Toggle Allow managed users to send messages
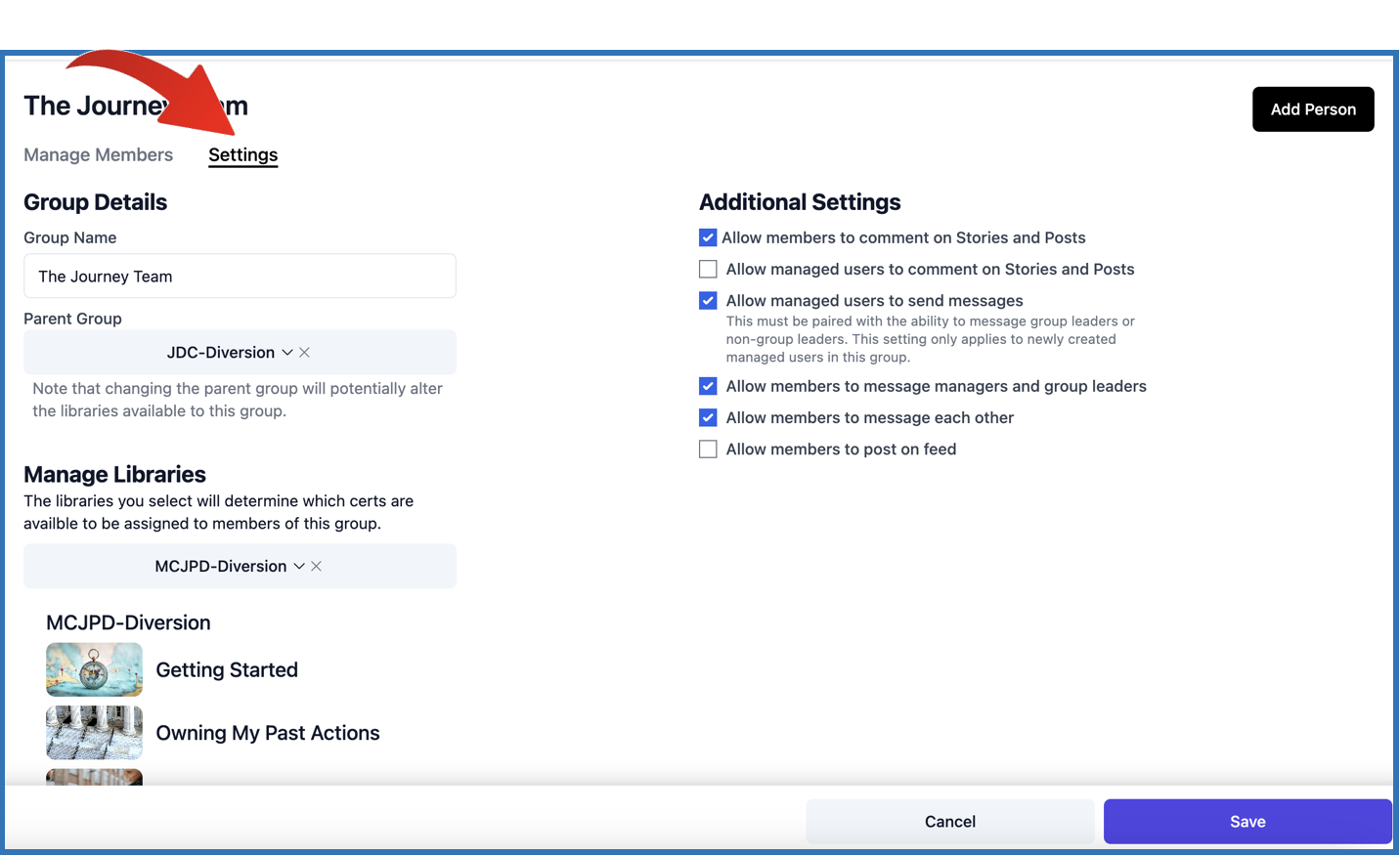Screen dimensions: 1400x856 click(x=708, y=301)
